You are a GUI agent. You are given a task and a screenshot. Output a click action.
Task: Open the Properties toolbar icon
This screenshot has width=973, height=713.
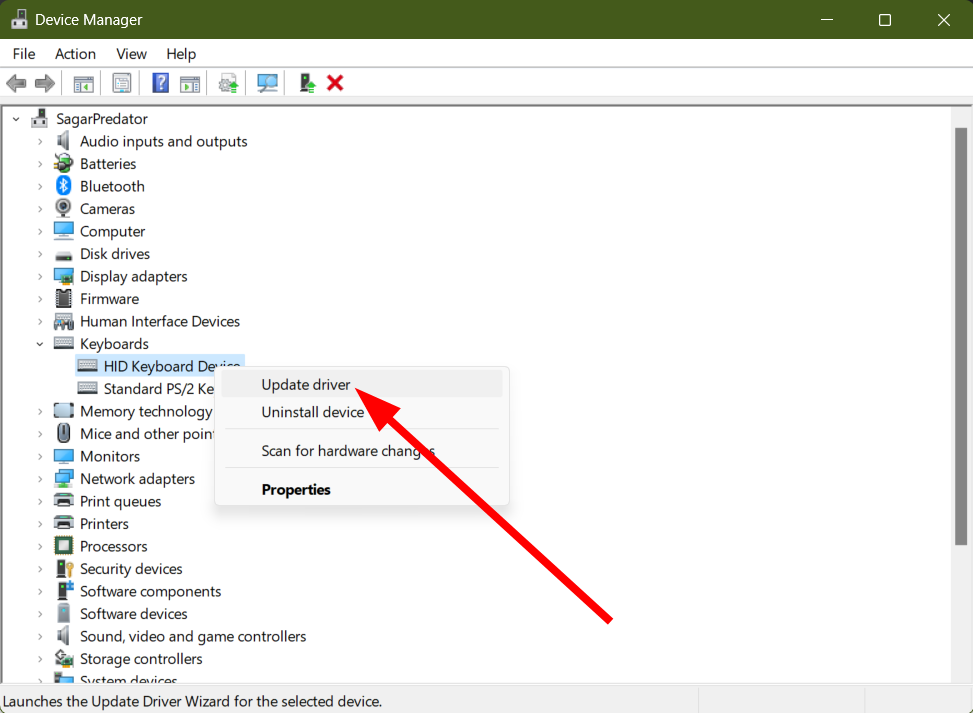tap(122, 83)
